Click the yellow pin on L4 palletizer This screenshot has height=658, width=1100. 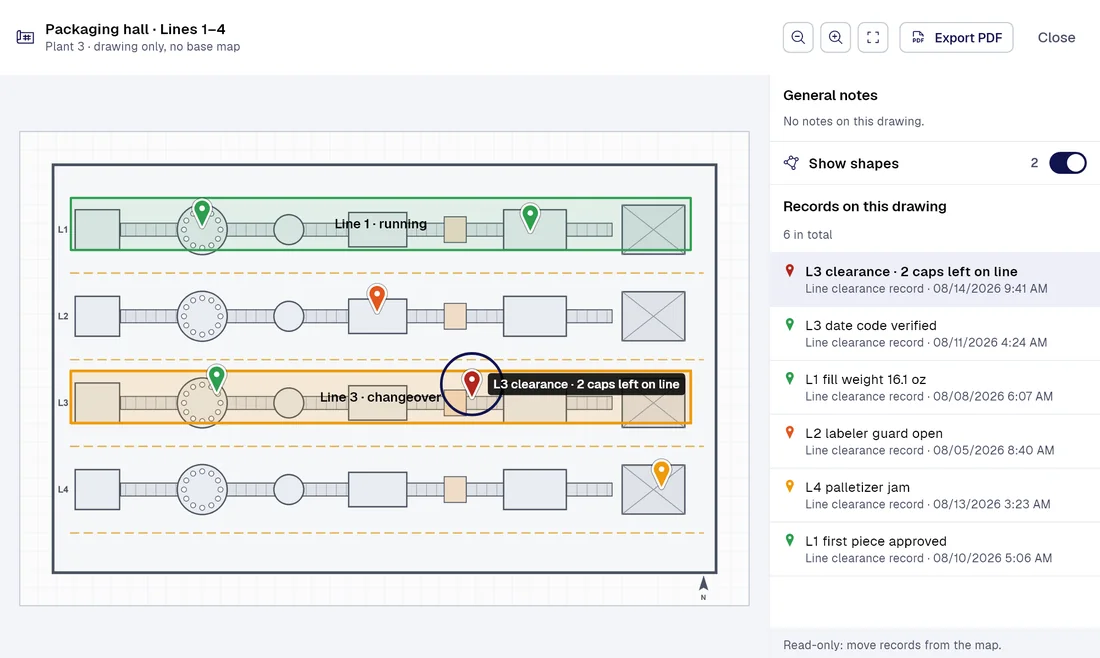[x=661, y=474]
